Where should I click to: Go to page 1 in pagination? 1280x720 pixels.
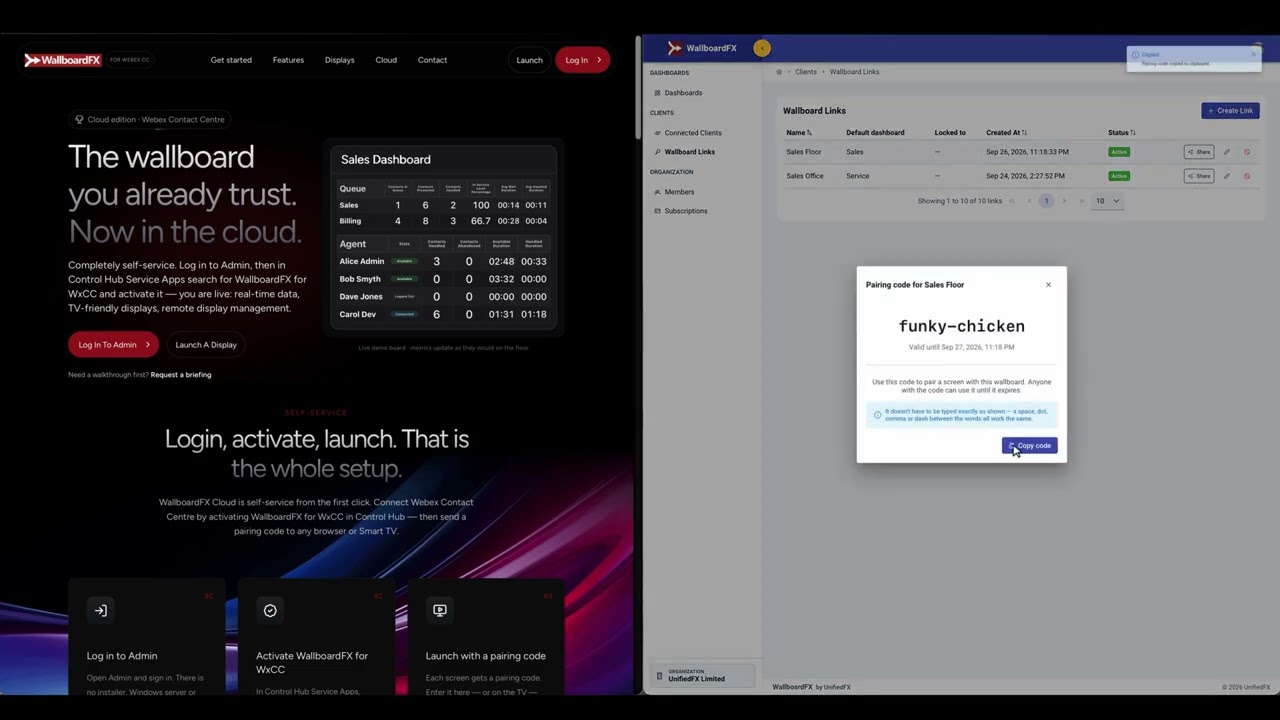tap(1046, 201)
